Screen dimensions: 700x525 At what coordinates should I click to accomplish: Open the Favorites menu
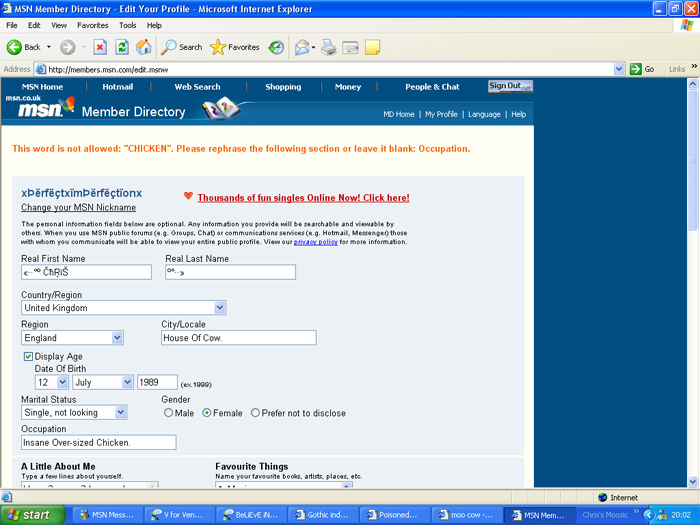[92, 25]
